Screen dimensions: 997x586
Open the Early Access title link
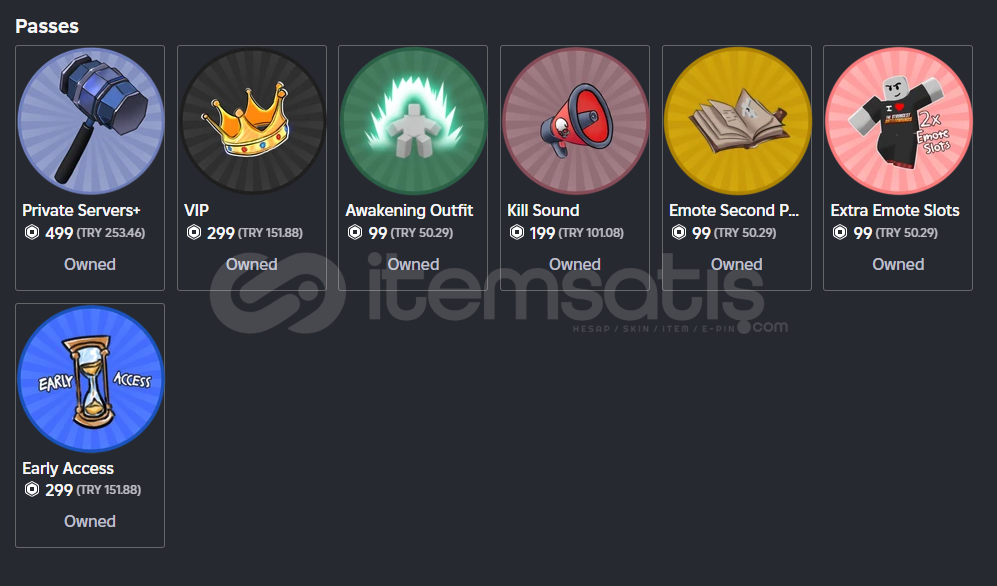pyautogui.click(x=68, y=468)
